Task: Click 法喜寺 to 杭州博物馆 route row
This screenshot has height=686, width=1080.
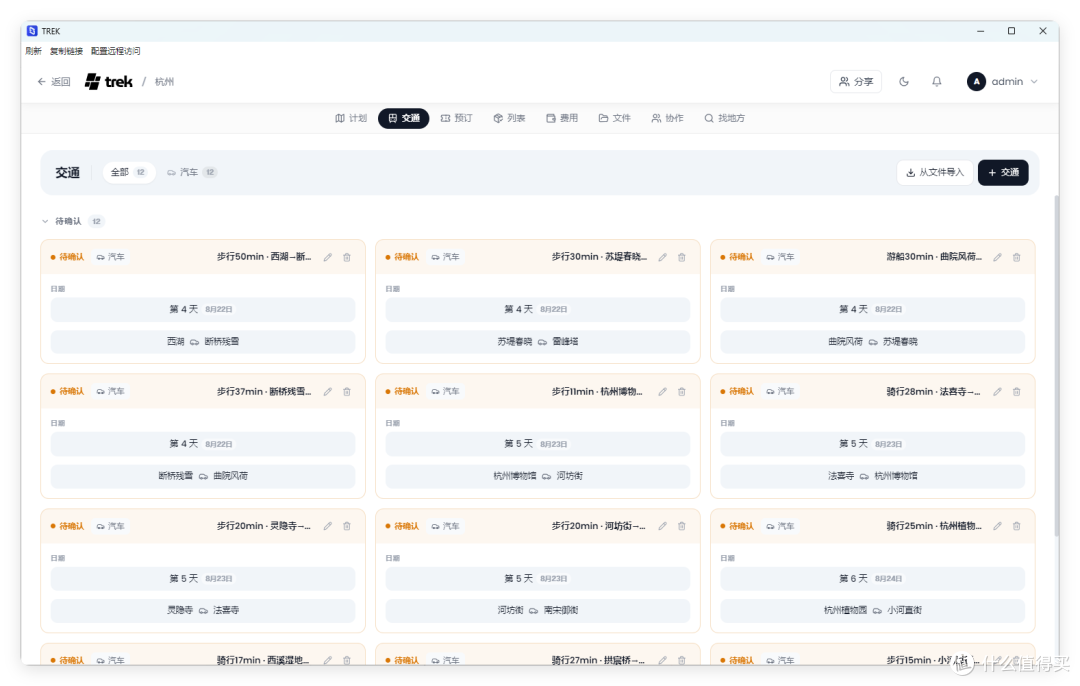Action: coord(873,476)
